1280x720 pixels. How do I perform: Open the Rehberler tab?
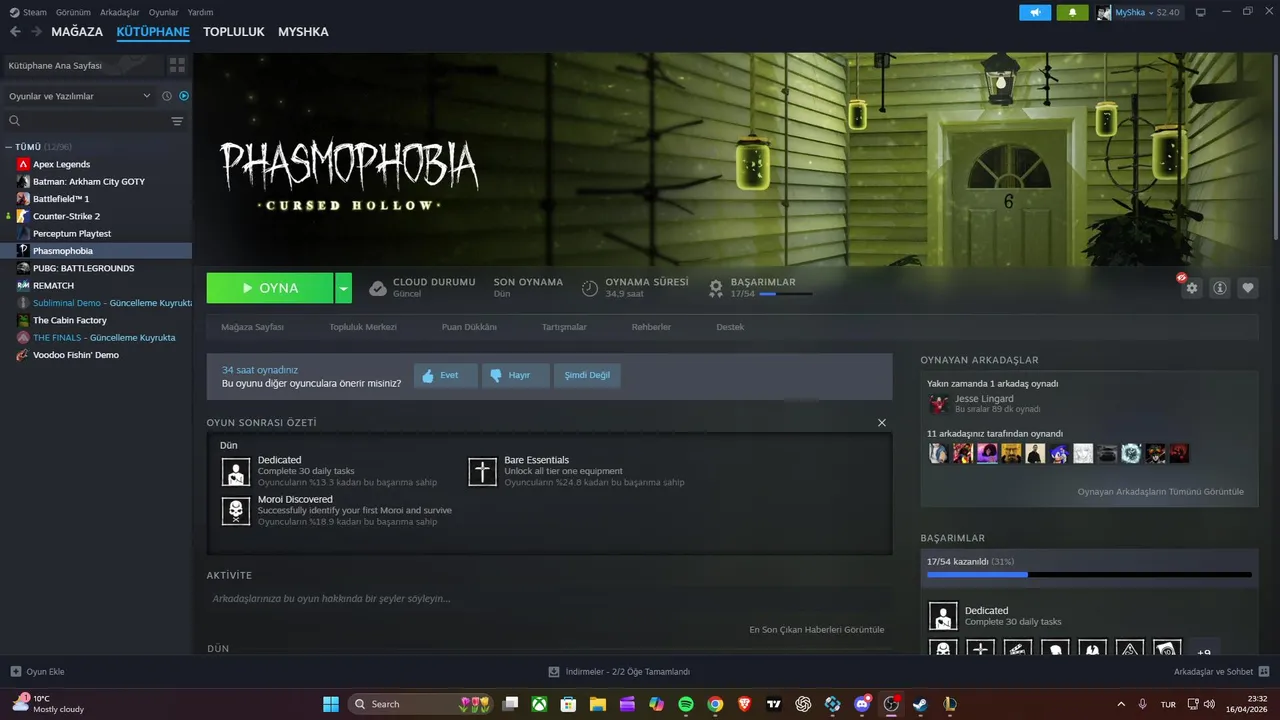[x=651, y=327]
